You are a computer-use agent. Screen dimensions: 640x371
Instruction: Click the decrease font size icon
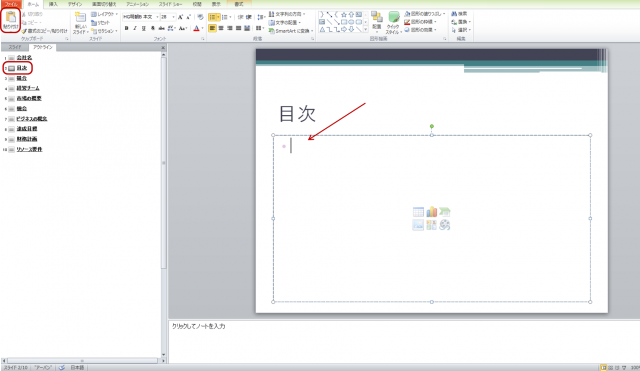coord(188,17)
